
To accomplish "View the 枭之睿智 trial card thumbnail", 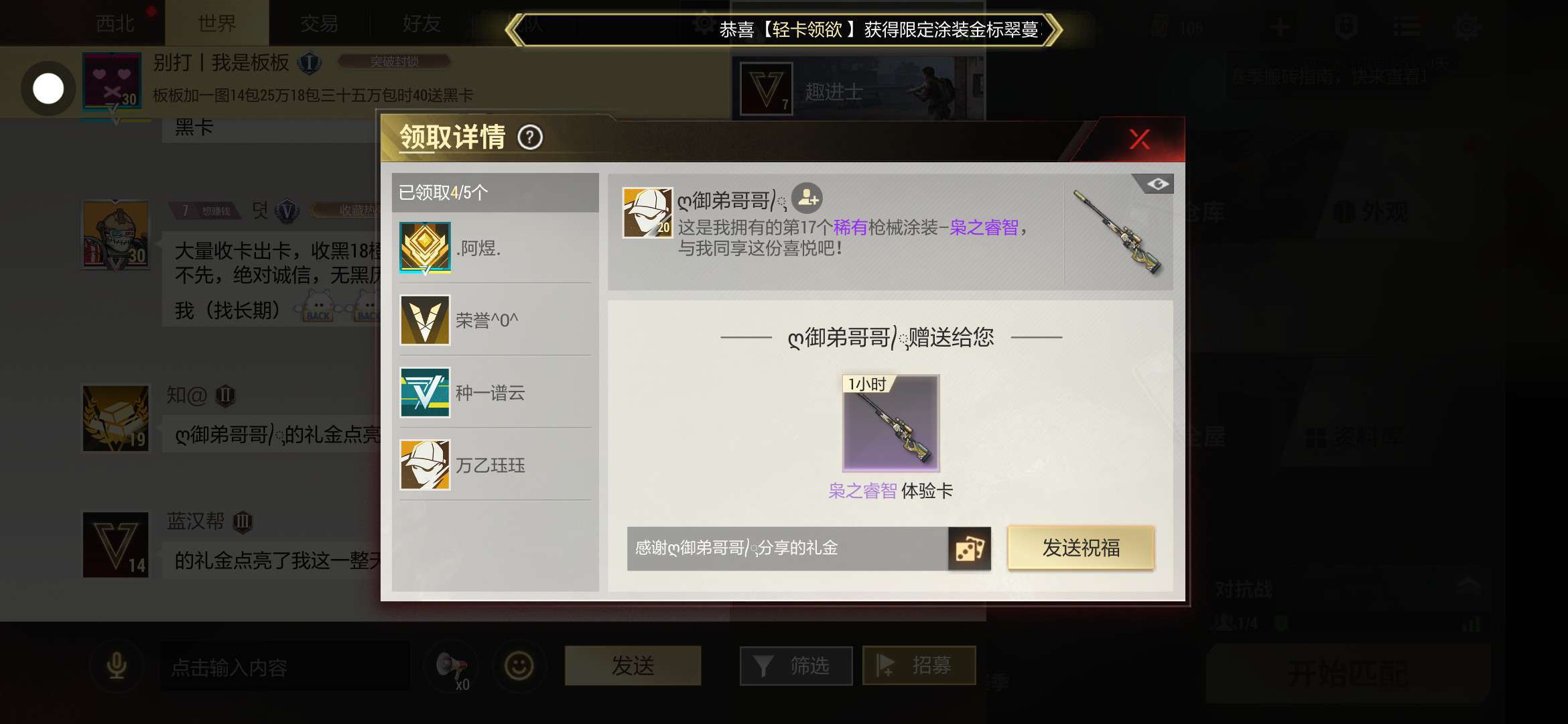I will tap(891, 423).
